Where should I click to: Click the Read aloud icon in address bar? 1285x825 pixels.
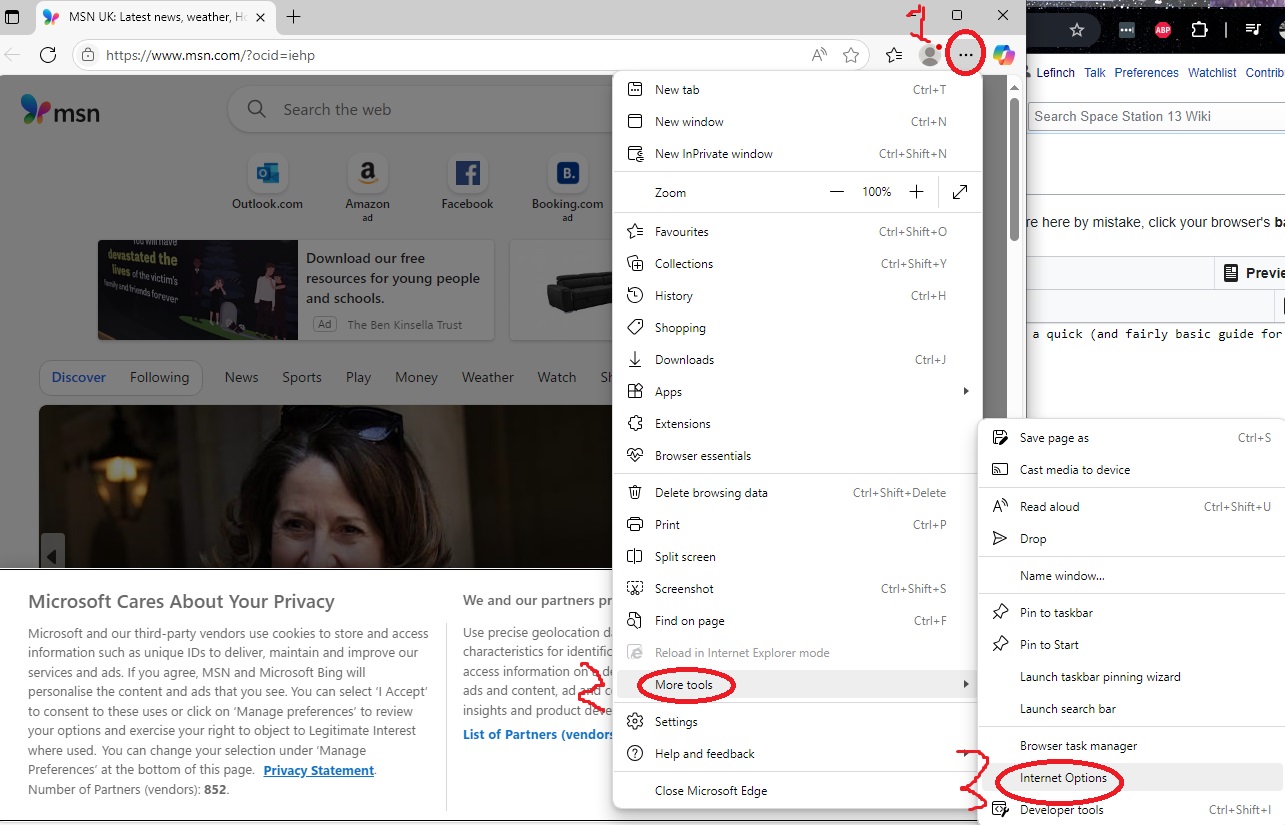(819, 55)
